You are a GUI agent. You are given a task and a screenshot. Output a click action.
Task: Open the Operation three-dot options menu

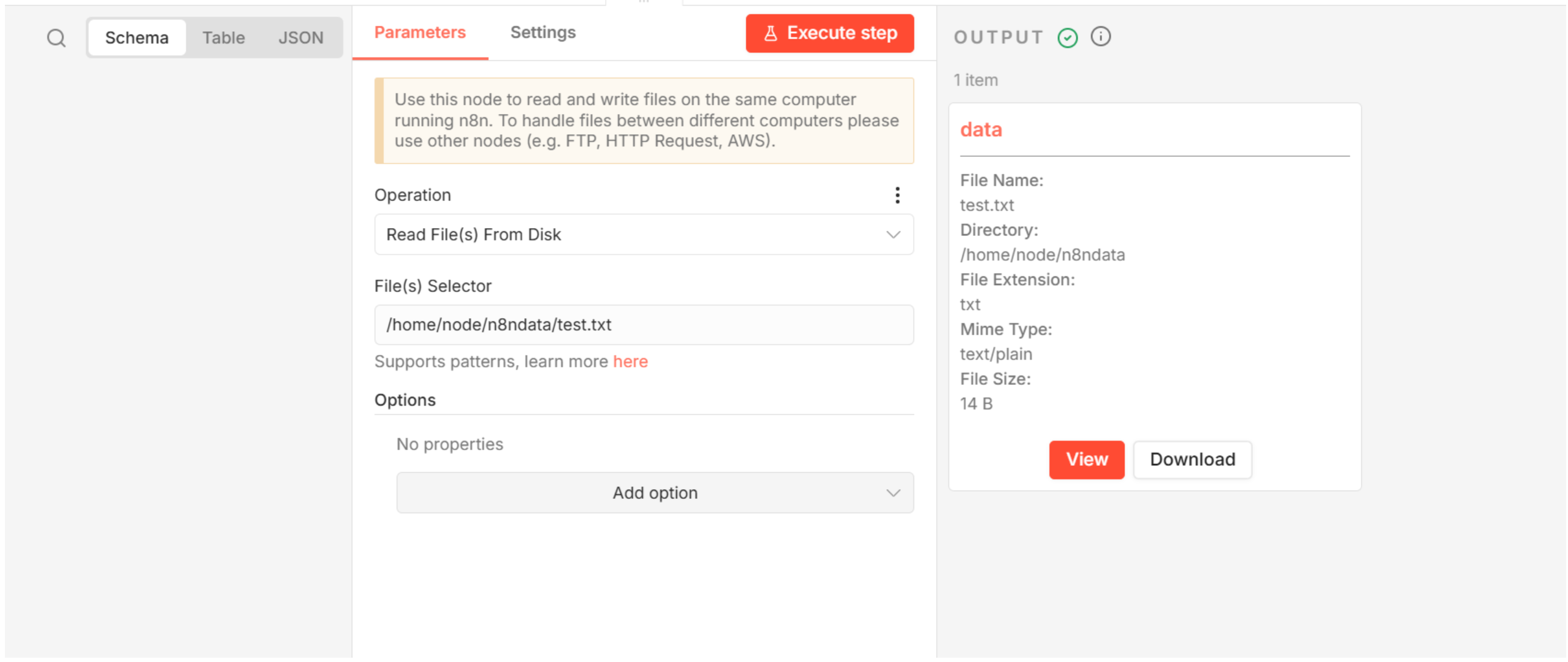pos(897,195)
